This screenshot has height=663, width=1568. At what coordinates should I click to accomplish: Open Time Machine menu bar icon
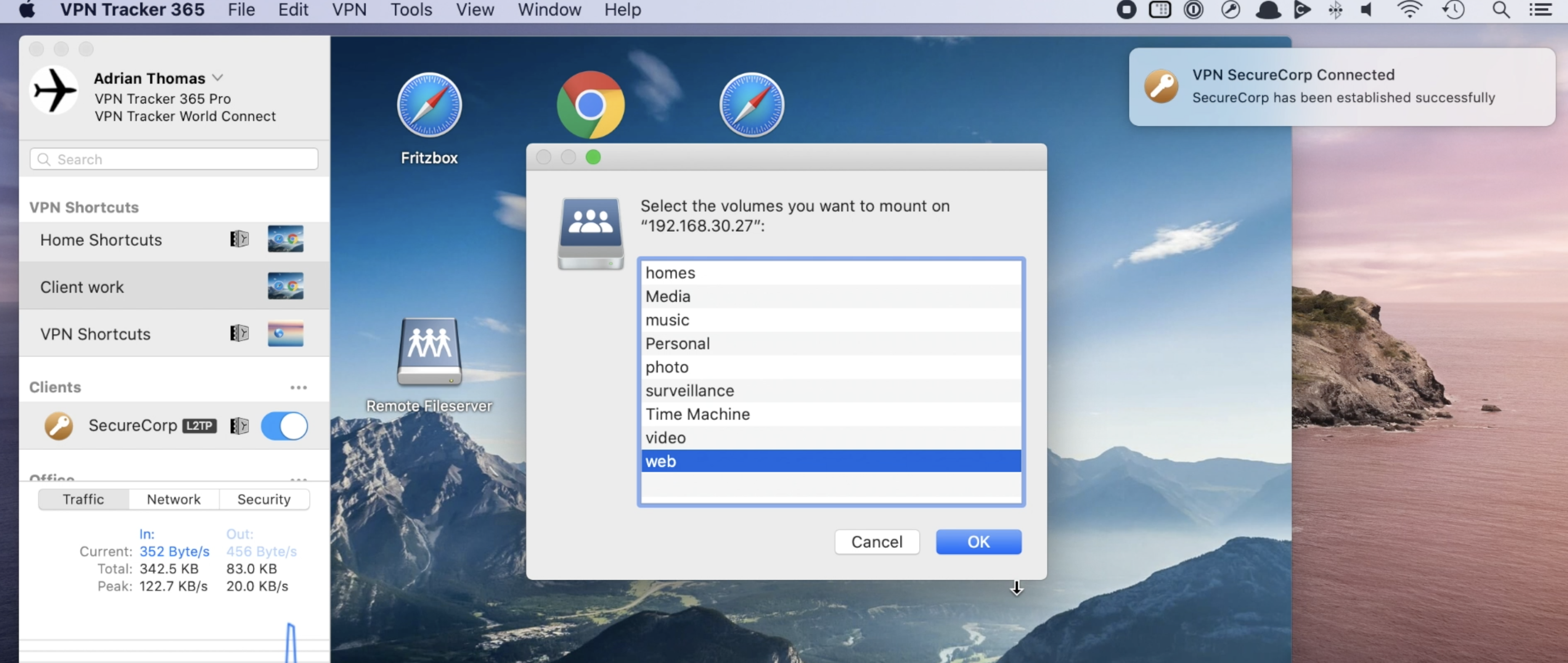(1454, 10)
